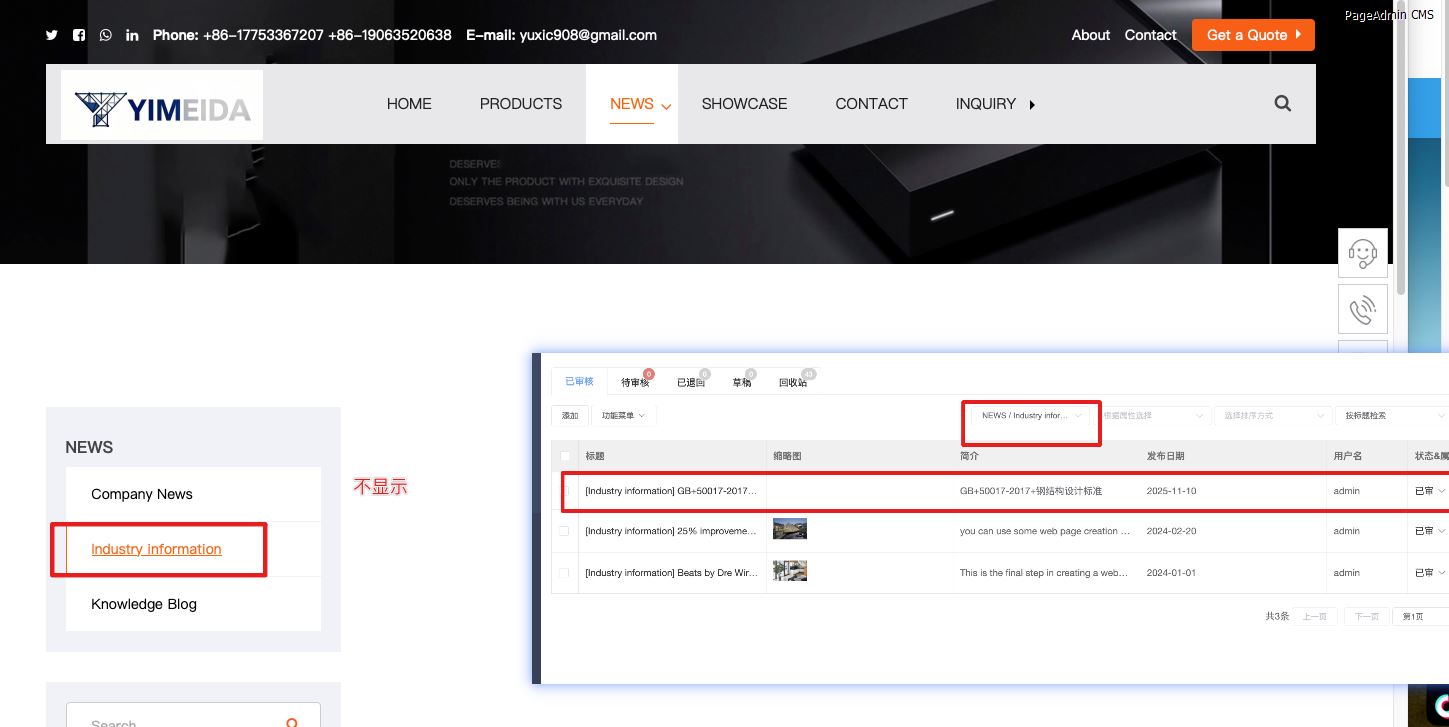The height and width of the screenshot is (727, 1449).
Task: Expand the INQUIRY menu arrow
Action: click(1032, 104)
